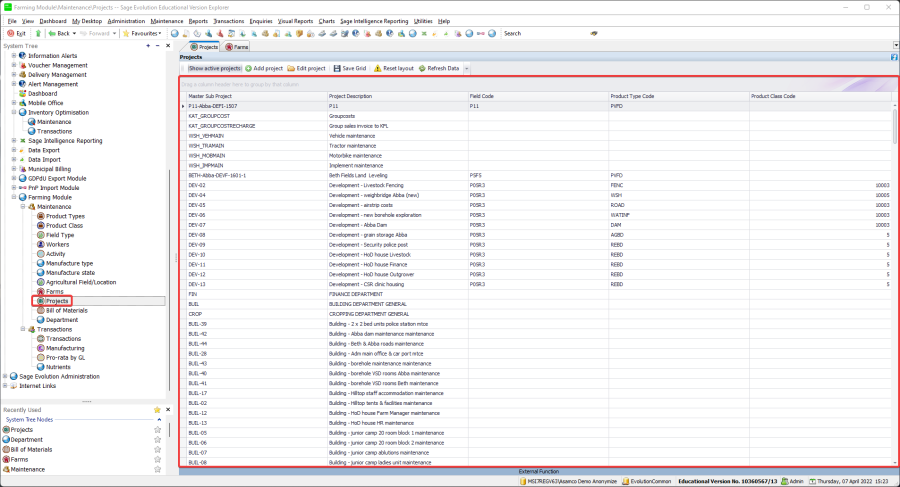Viewport: 900px width, 487px height.
Task: Sort by the Project Description column header
Action: 357,96
